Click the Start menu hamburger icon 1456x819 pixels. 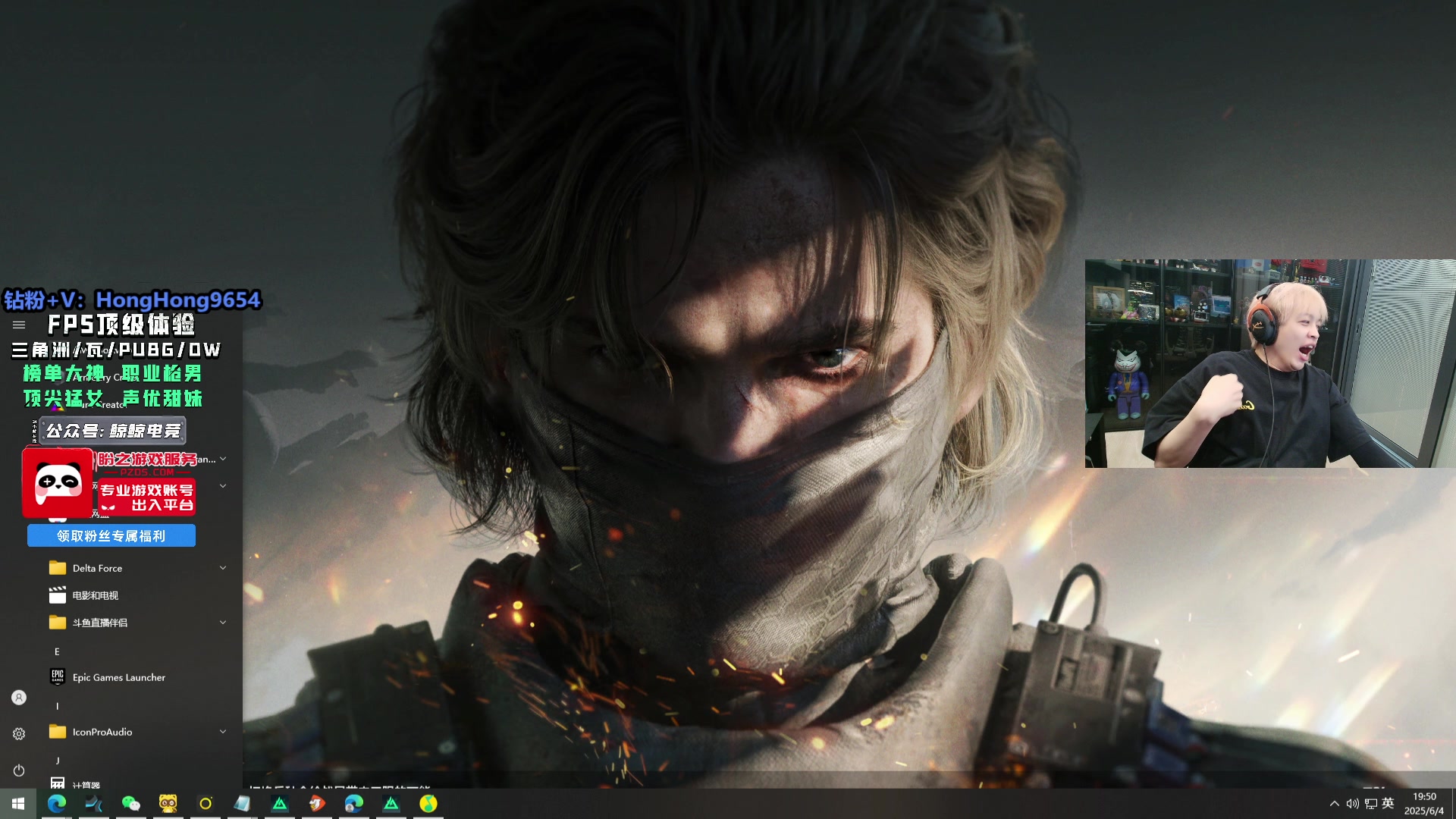19,325
